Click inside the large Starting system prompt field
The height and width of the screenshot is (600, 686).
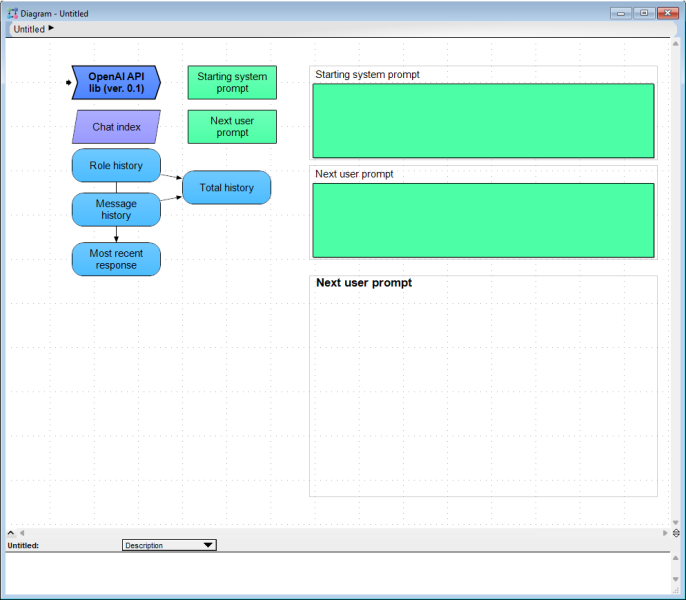(x=483, y=121)
